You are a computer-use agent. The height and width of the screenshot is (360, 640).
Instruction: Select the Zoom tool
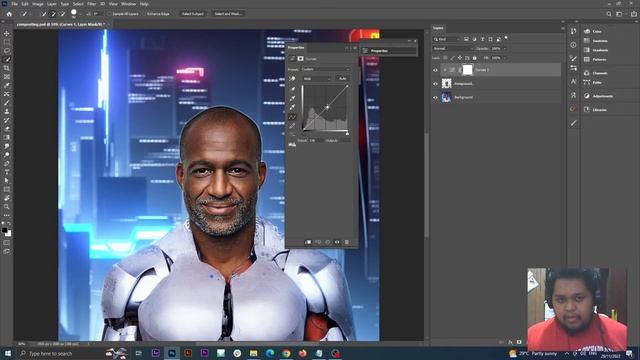tap(7, 207)
